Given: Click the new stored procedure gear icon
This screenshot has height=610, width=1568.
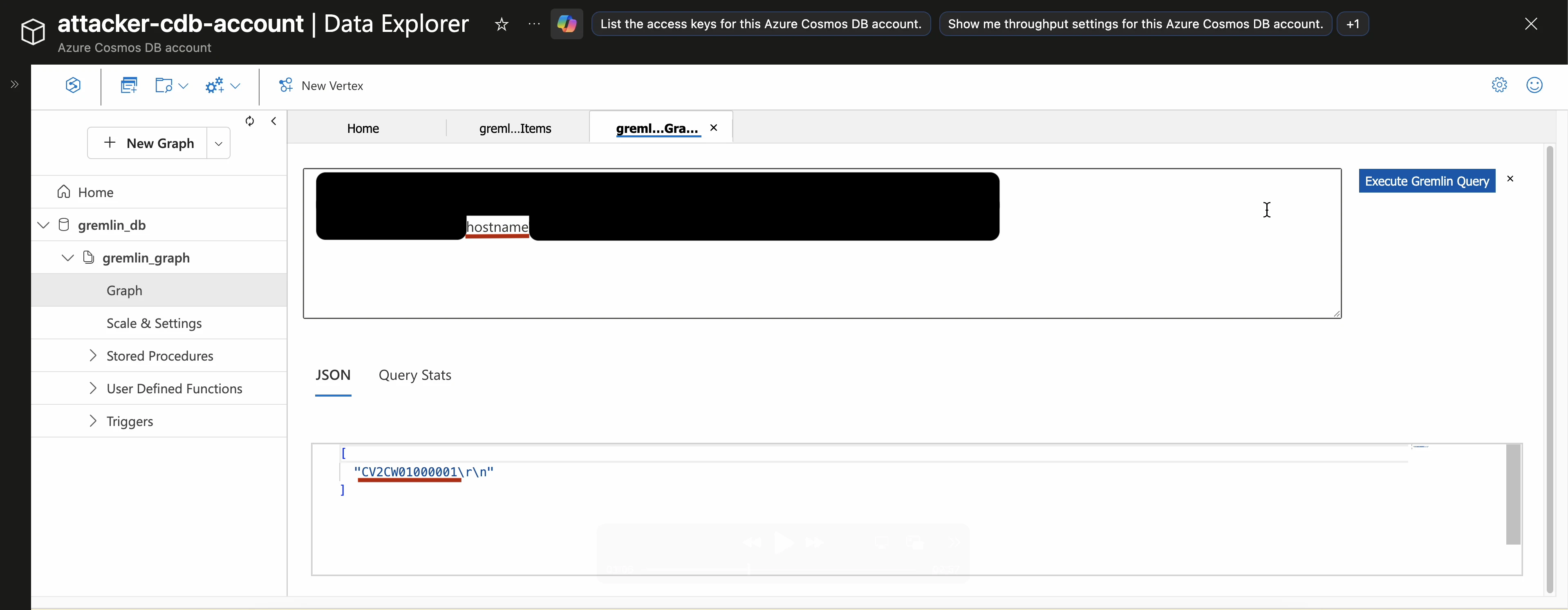Looking at the screenshot, I should (215, 85).
